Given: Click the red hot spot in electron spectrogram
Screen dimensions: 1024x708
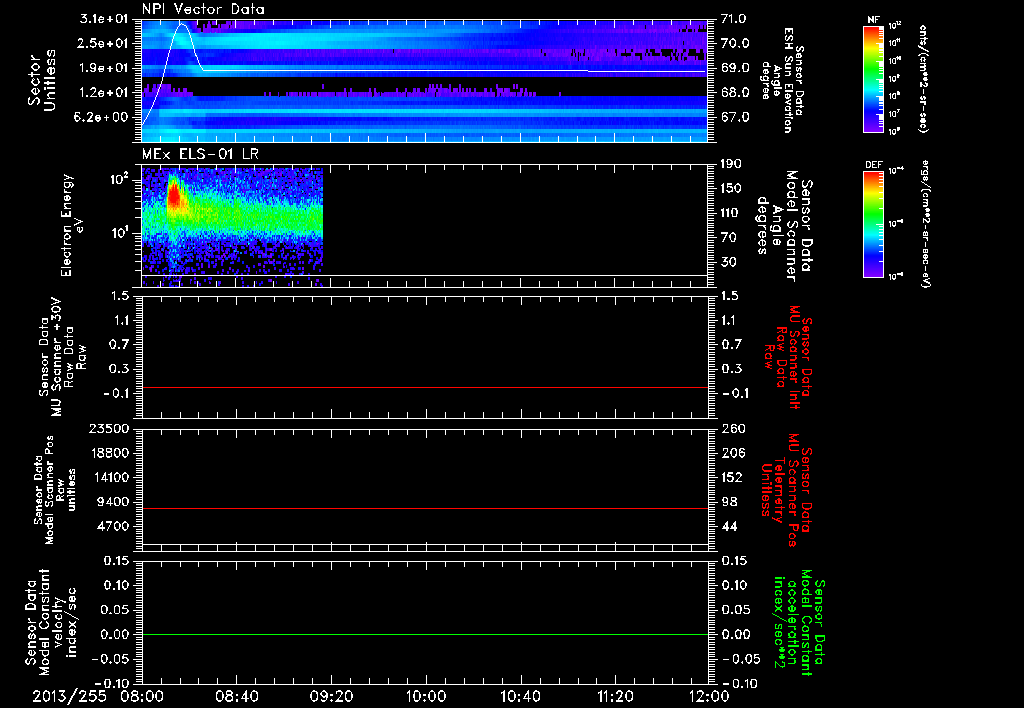Looking at the screenshot, I should pyautogui.click(x=173, y=198).
